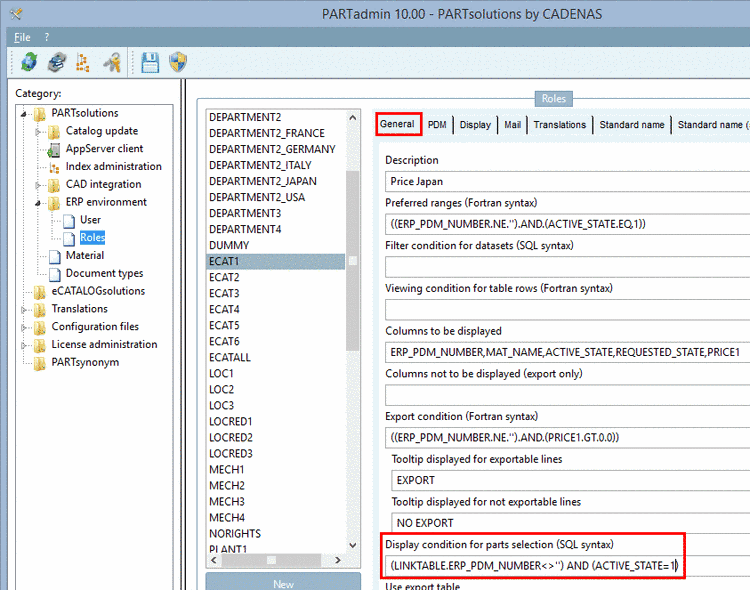Click the roles list scroll up arrow

(x=353, y=118)
